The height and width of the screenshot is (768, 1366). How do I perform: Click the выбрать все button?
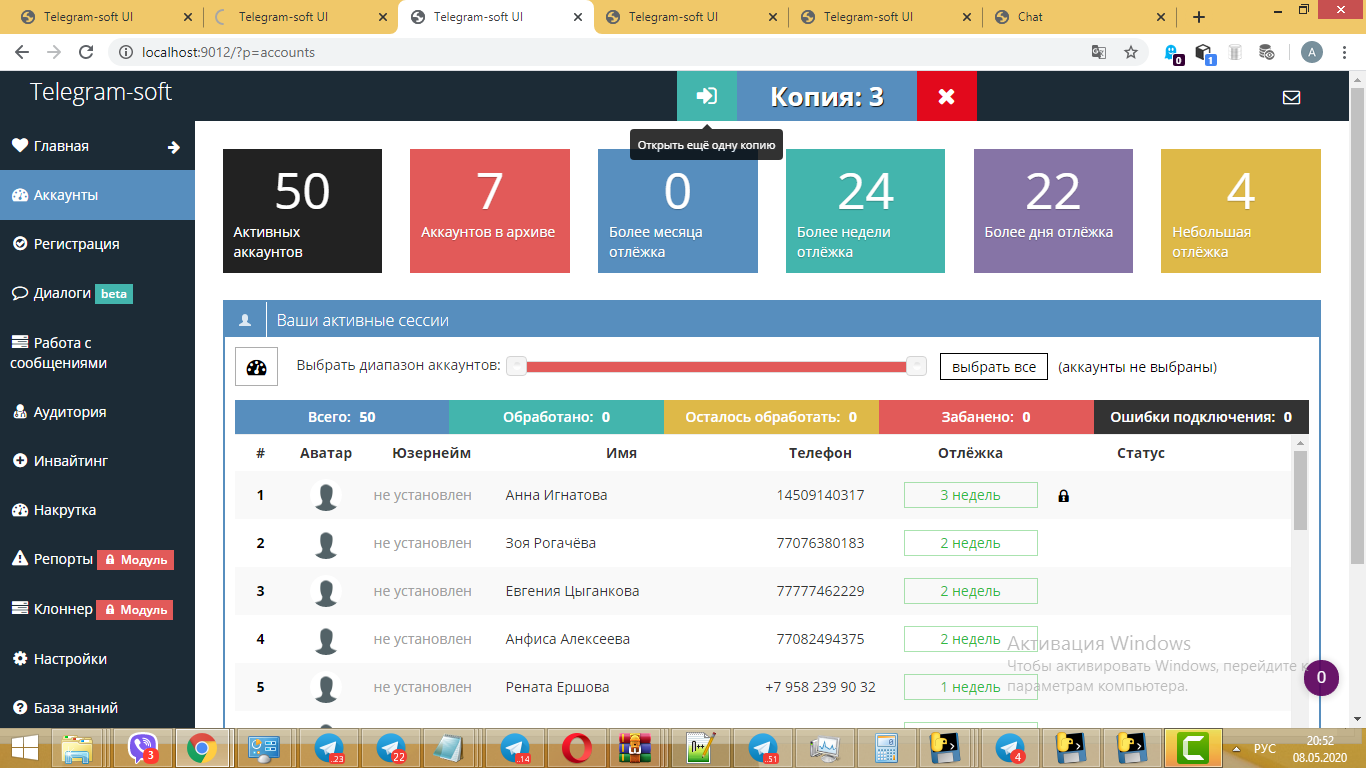pyautogui.click(x=993, y=367)
